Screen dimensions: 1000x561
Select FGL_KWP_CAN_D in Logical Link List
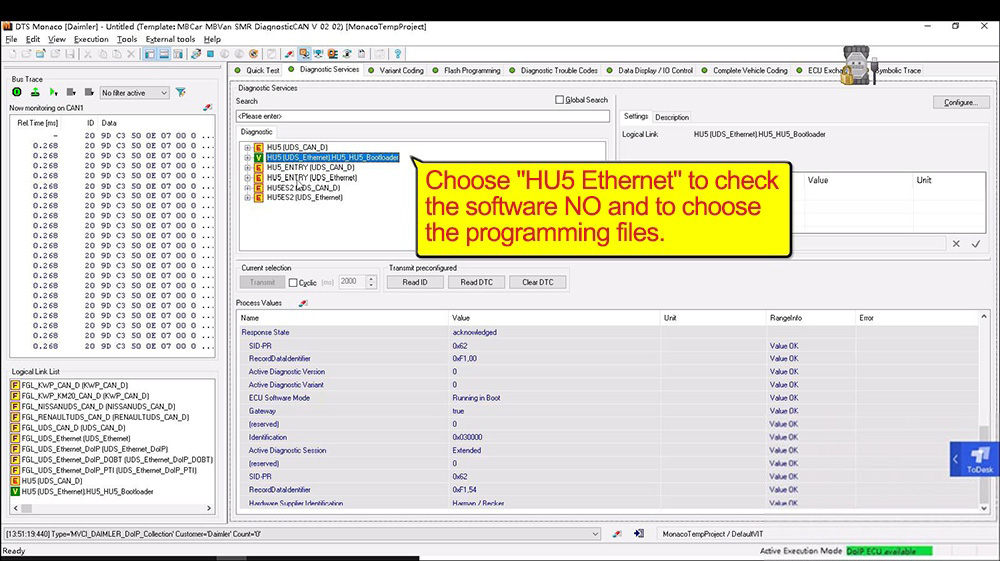pyautogui.click(x=75, y=385)
